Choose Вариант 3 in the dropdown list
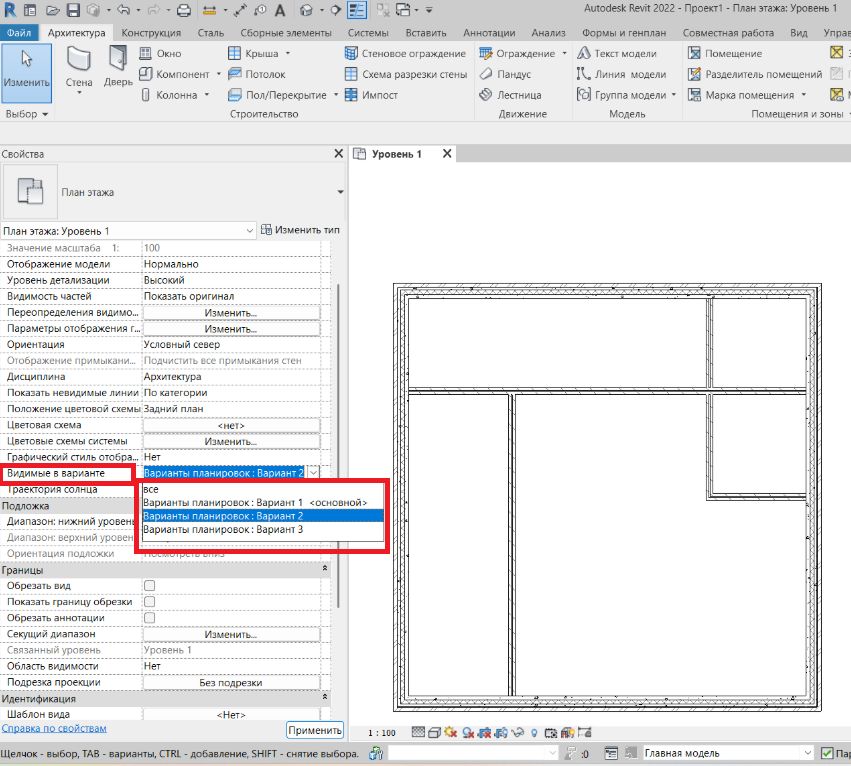Image resolution: width=851 pixels, height=766 pixels. (223, 529)
